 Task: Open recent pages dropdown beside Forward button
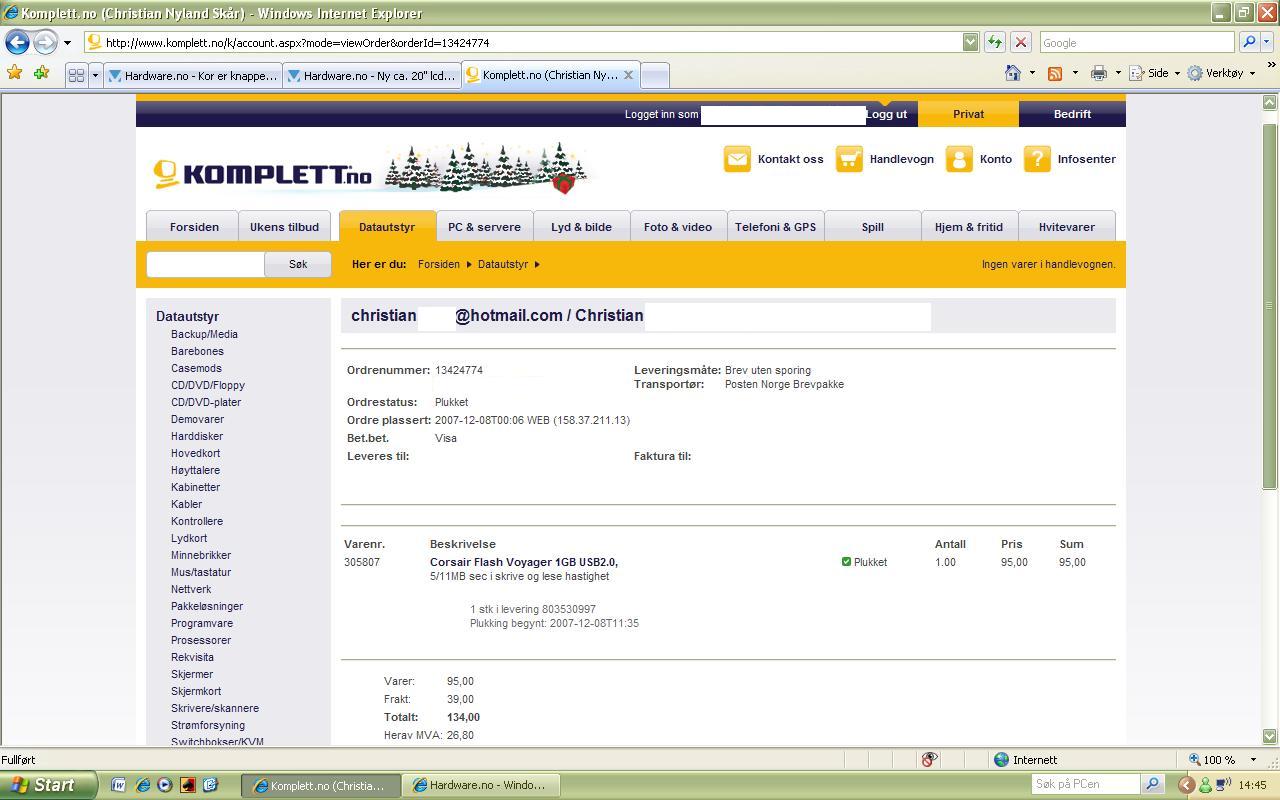(x=67, y=43)
